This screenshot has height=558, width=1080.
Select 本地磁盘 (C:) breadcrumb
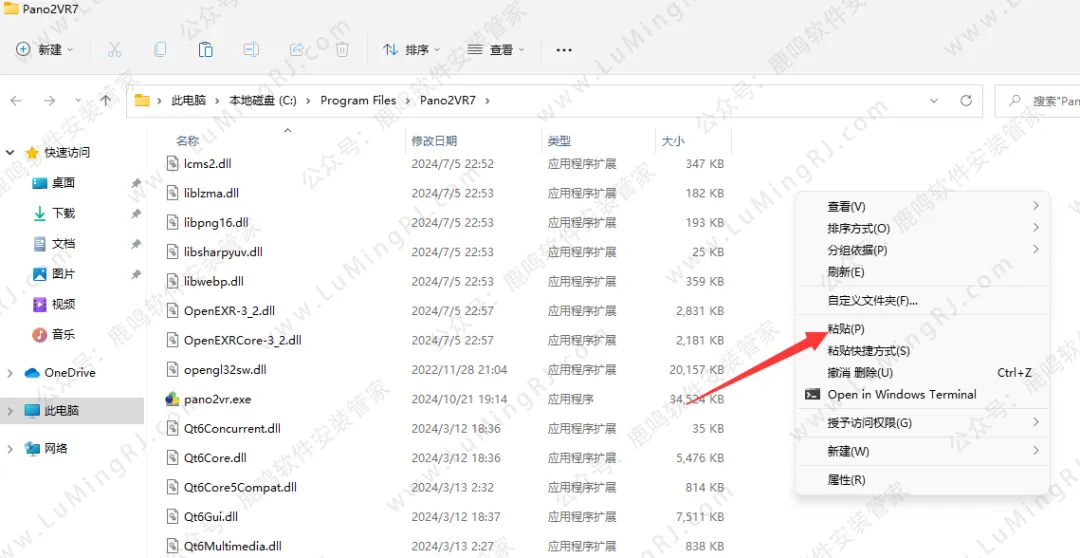click(x=263, y=101)
